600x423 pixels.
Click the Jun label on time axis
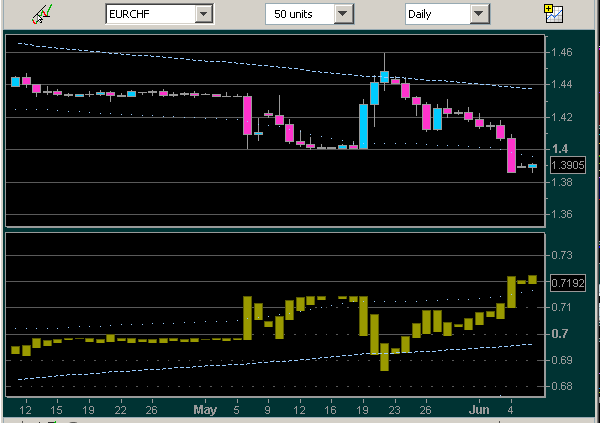pyautogui.click(x=482, y=409)
